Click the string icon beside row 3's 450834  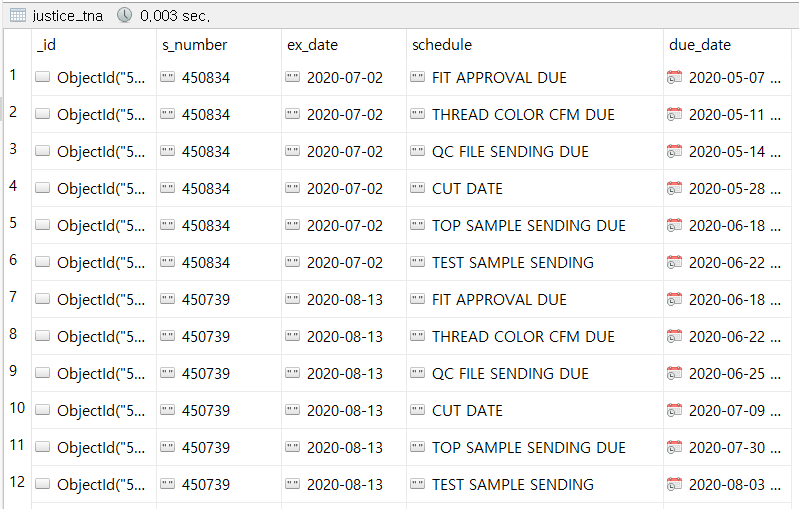(x=168, y=152)
